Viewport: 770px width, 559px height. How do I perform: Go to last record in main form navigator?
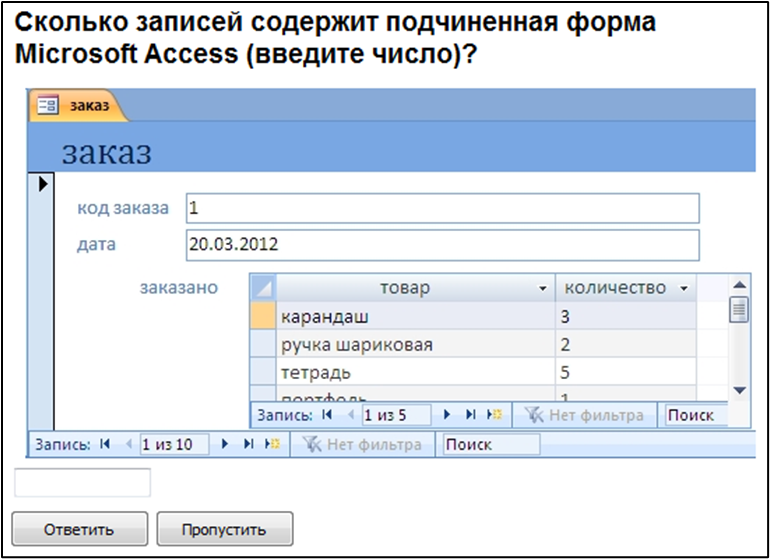point(248,444)
